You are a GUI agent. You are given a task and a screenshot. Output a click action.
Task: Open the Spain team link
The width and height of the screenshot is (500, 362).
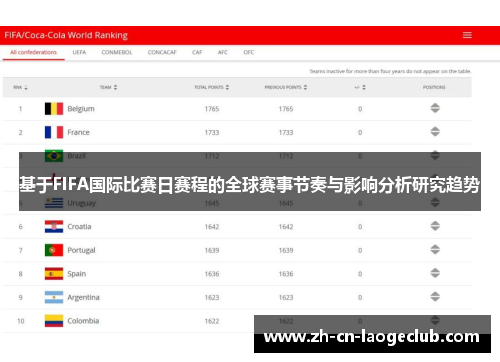point(77,274)
